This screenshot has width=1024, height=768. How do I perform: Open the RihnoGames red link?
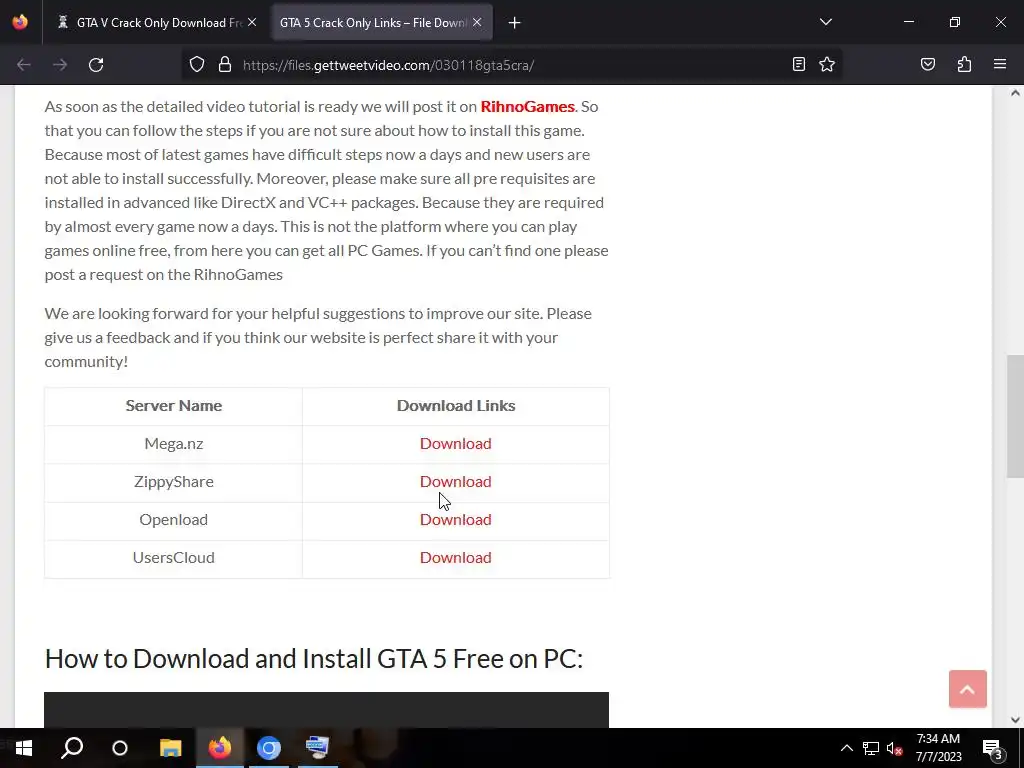[528, 106]
